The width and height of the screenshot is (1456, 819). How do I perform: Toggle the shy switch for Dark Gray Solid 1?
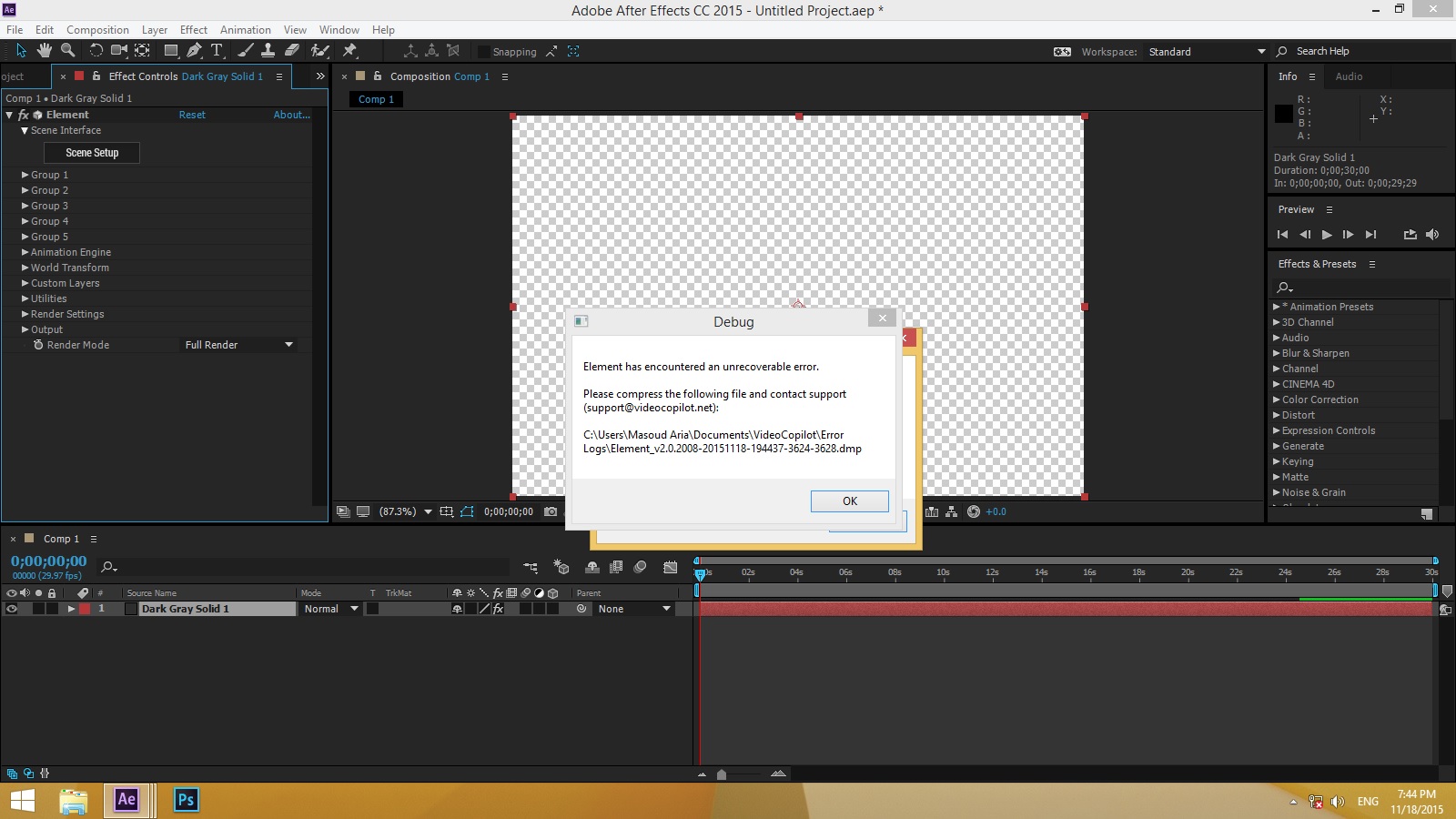tap(457, 609)
